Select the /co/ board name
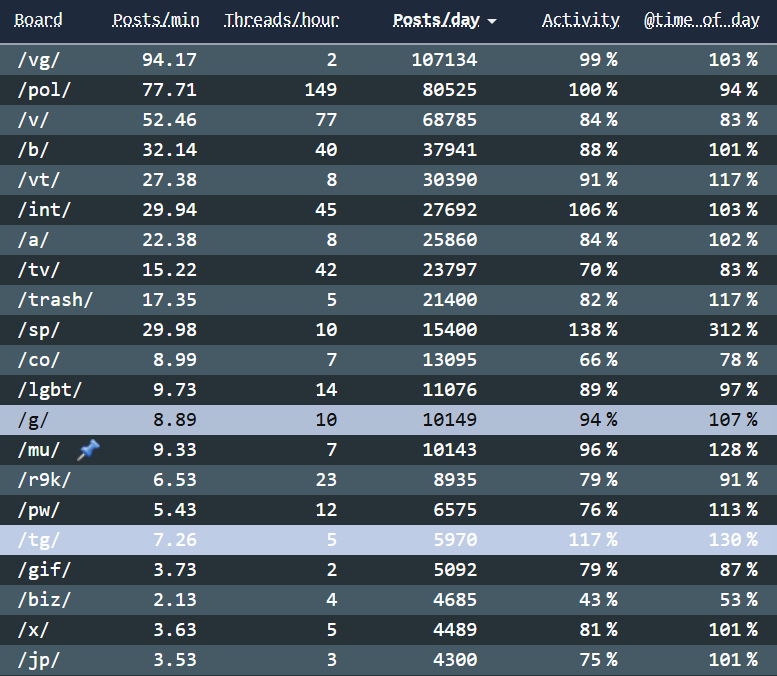Screen dimensions: 777x676 click(x=38, y=360)
